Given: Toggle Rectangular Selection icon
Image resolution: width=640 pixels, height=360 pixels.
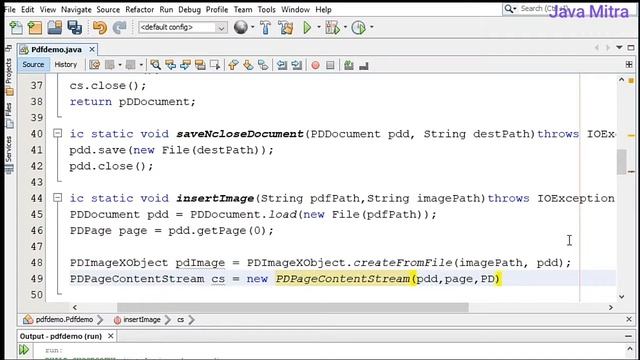Looking at the screenshot, I should [x=215, y=65].
